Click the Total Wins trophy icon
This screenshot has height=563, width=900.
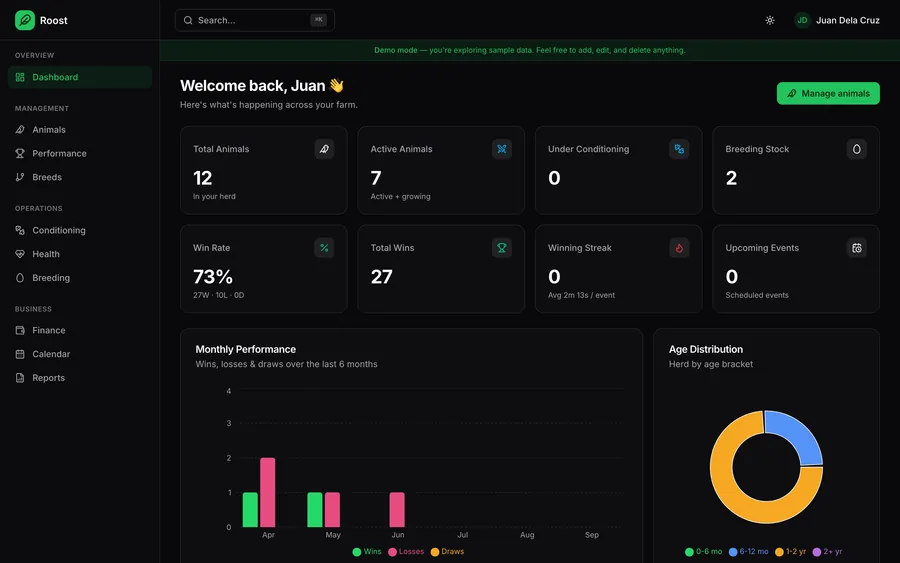click(x=502, y=248)
